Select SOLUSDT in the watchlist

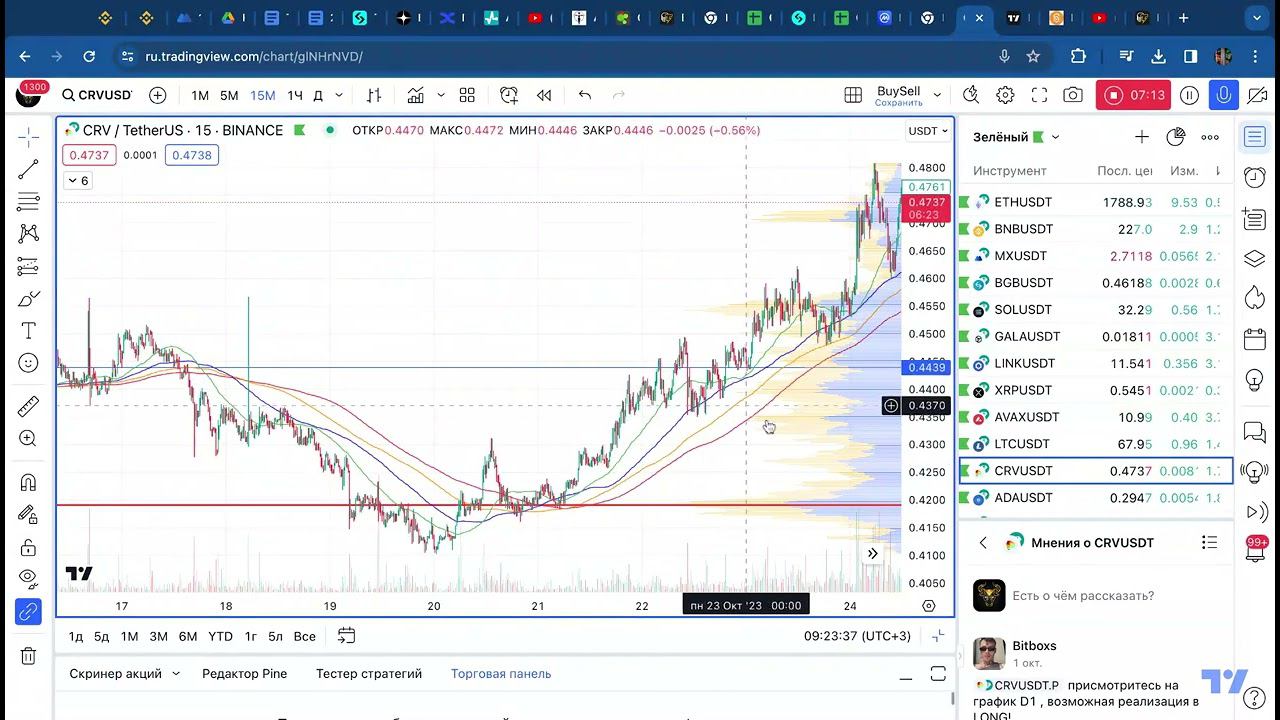click(x=1095, y=310)
